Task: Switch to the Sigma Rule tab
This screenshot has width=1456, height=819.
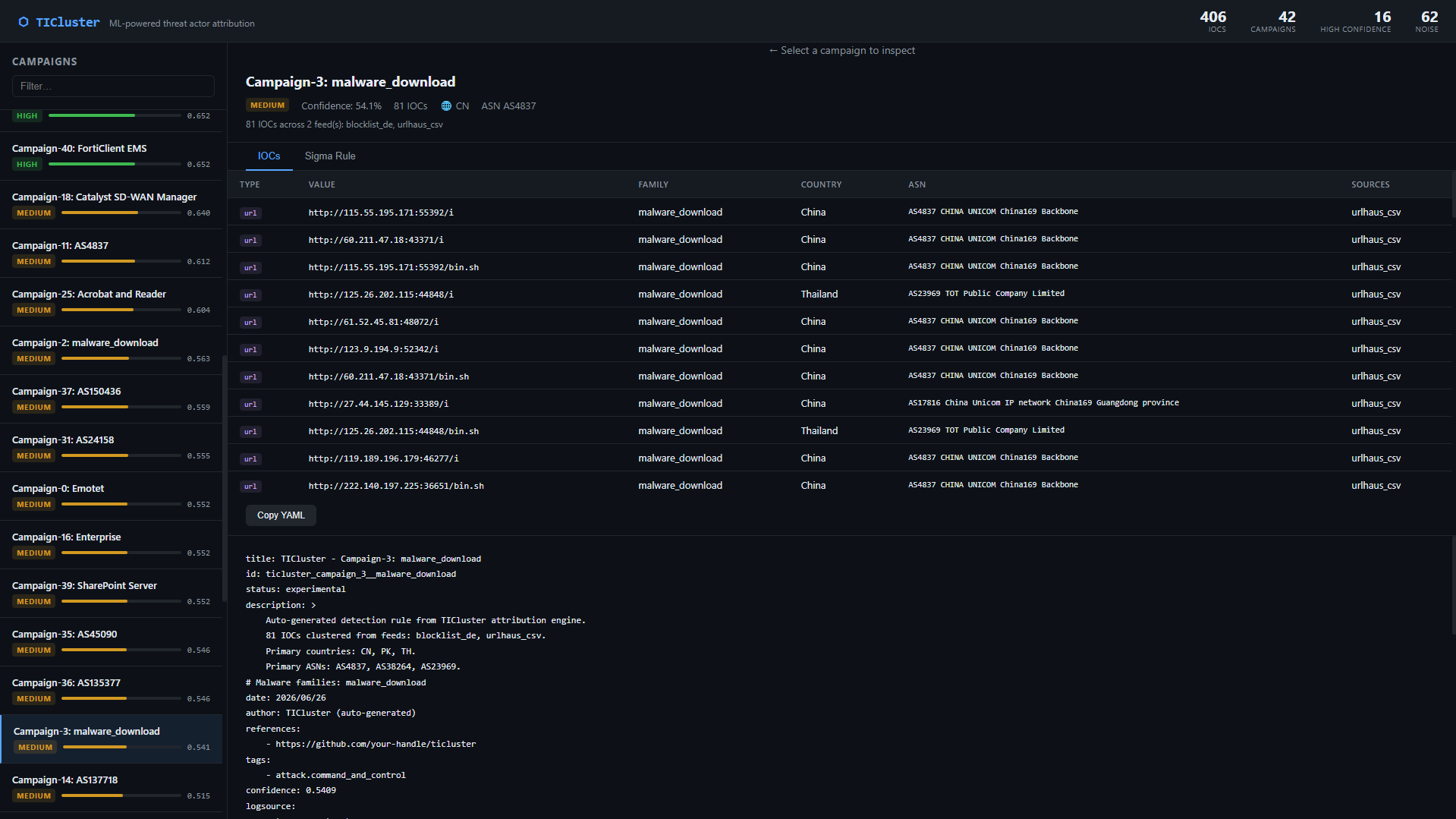Action: click(330, 156)
